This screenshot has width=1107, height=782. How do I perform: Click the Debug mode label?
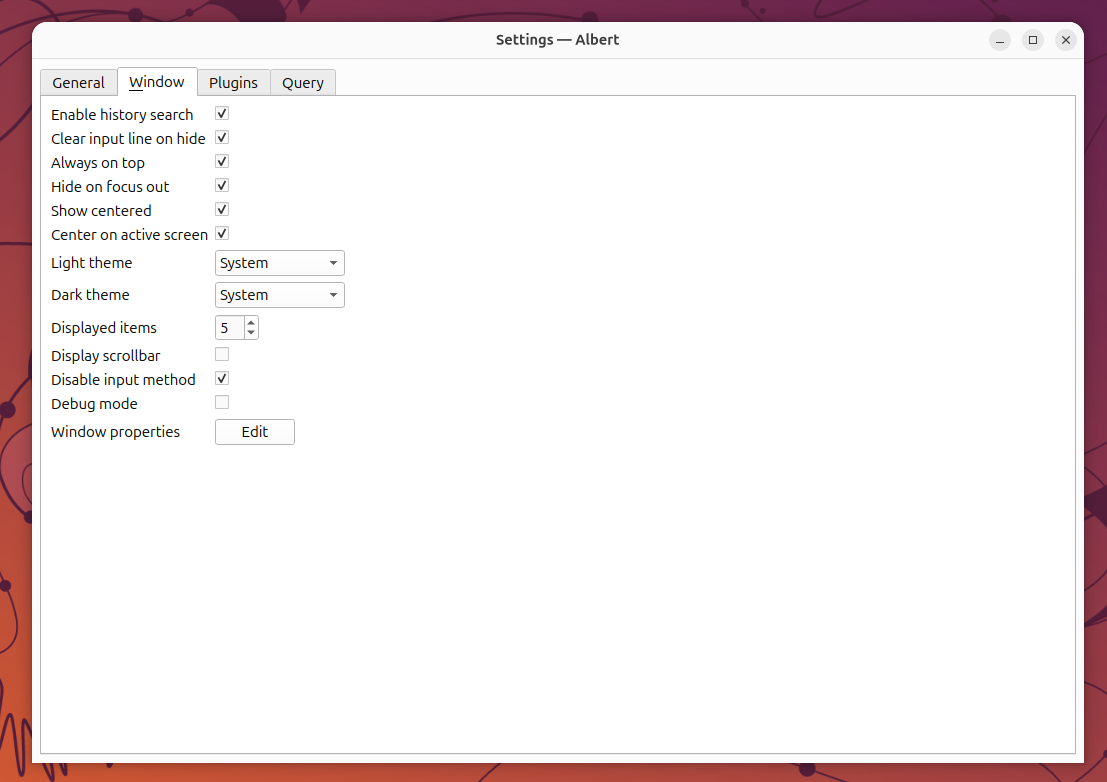(95, 404)
